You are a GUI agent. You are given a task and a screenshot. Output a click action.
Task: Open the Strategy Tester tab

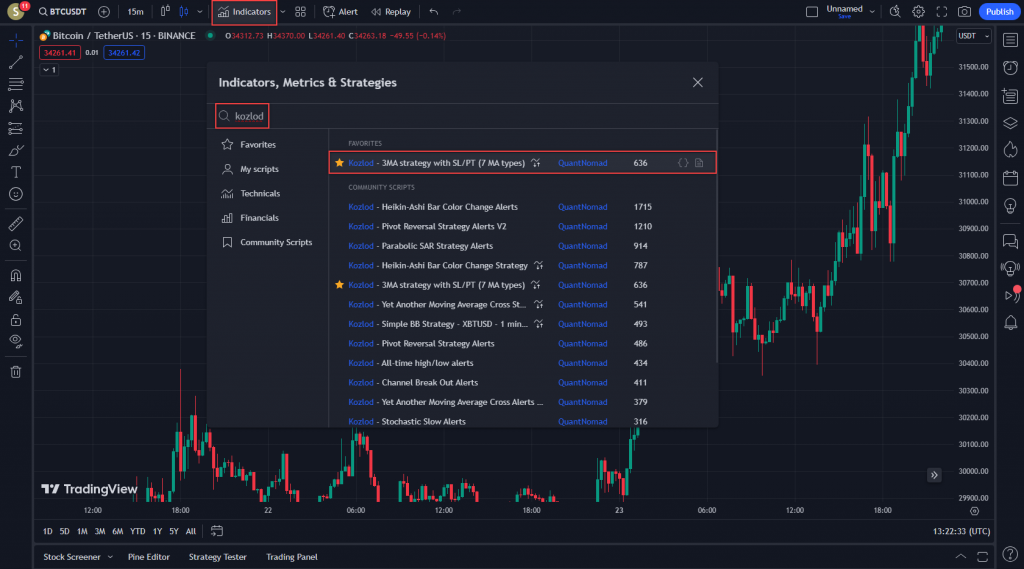pos(217,557)
